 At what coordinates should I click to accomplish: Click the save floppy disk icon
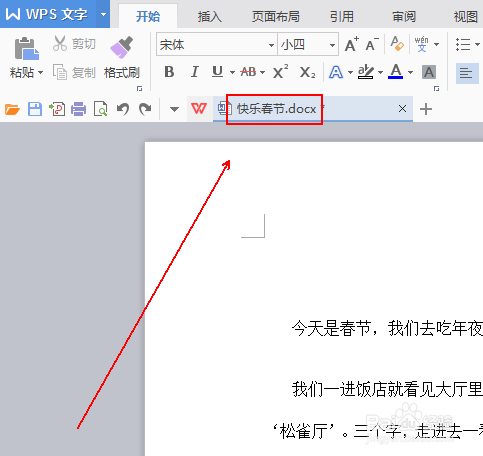pyautogui.click(x=35, y=109)
